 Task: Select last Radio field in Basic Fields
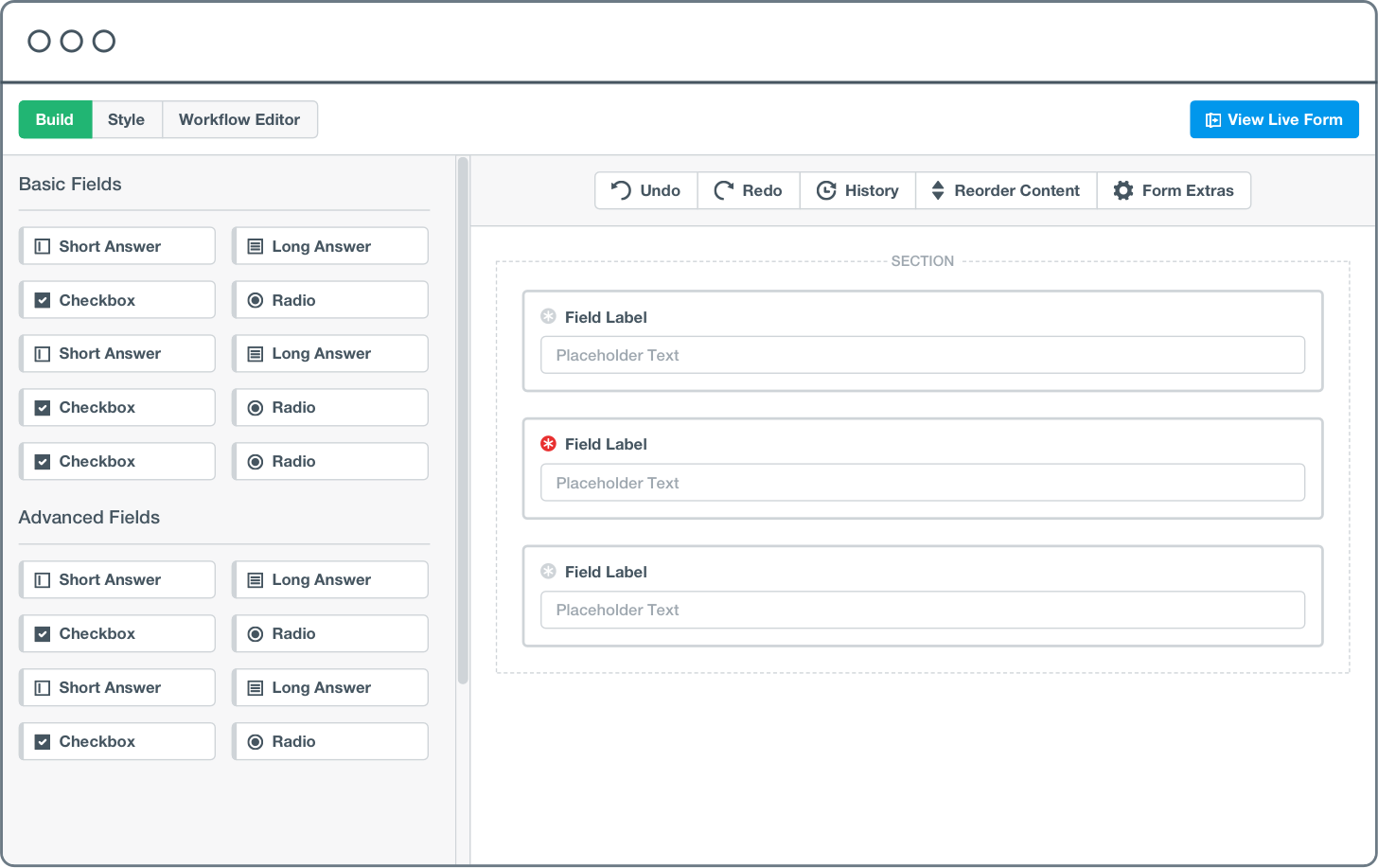pyautogui.click(x=330, y=461)
